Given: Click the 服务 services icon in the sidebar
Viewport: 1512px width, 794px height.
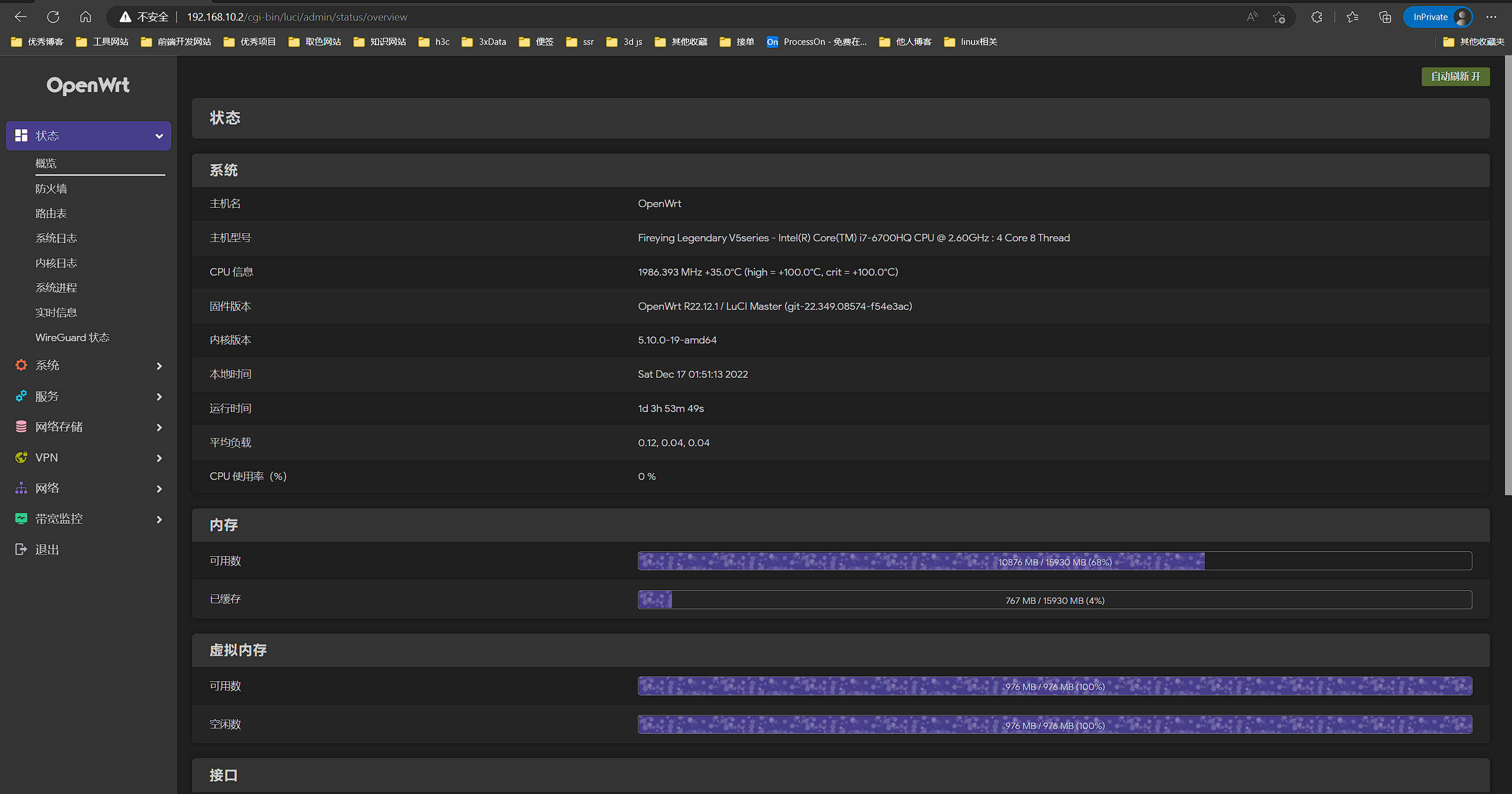Looking at the screenshot, I should click(21, 396).
